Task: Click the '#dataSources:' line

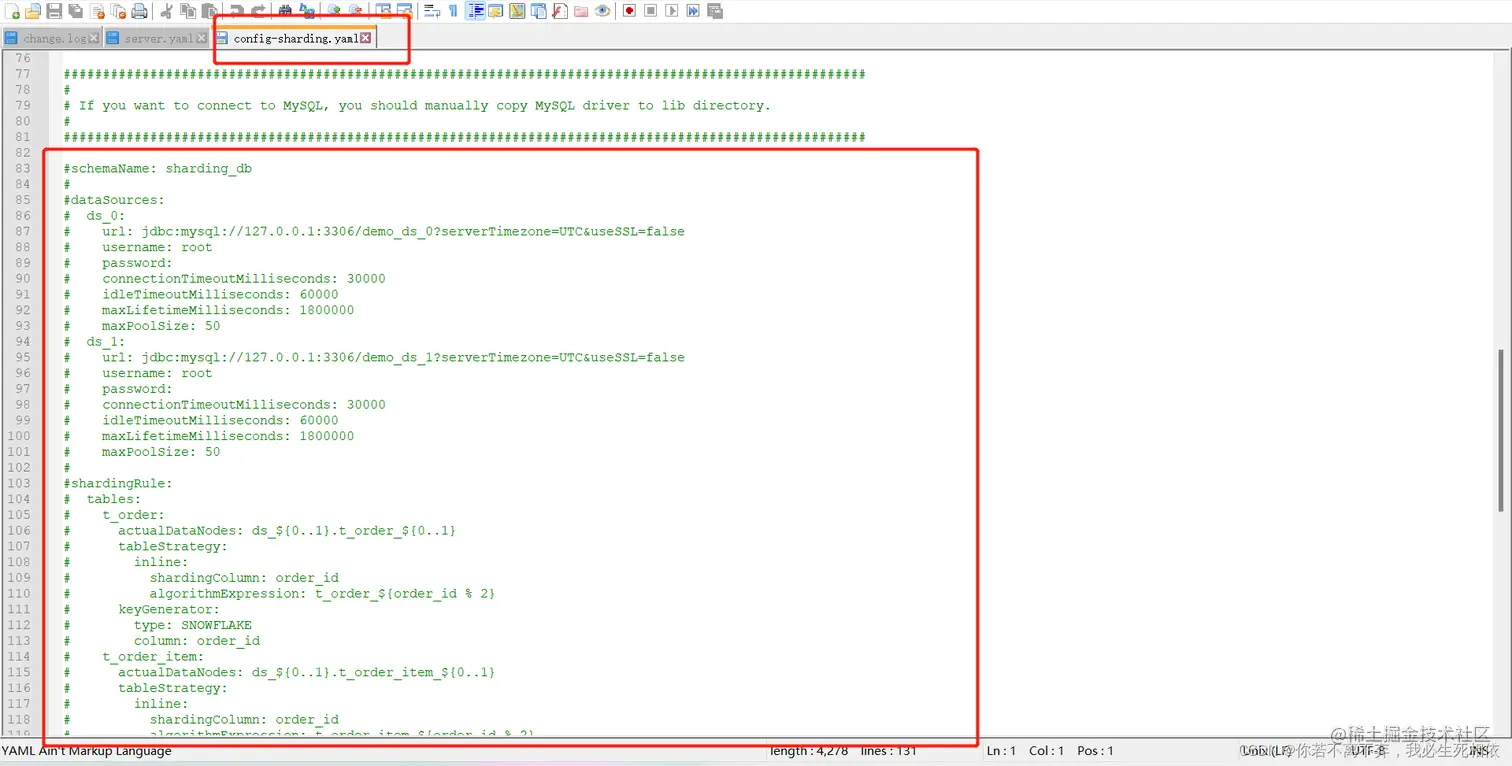Action: [114, 200]
